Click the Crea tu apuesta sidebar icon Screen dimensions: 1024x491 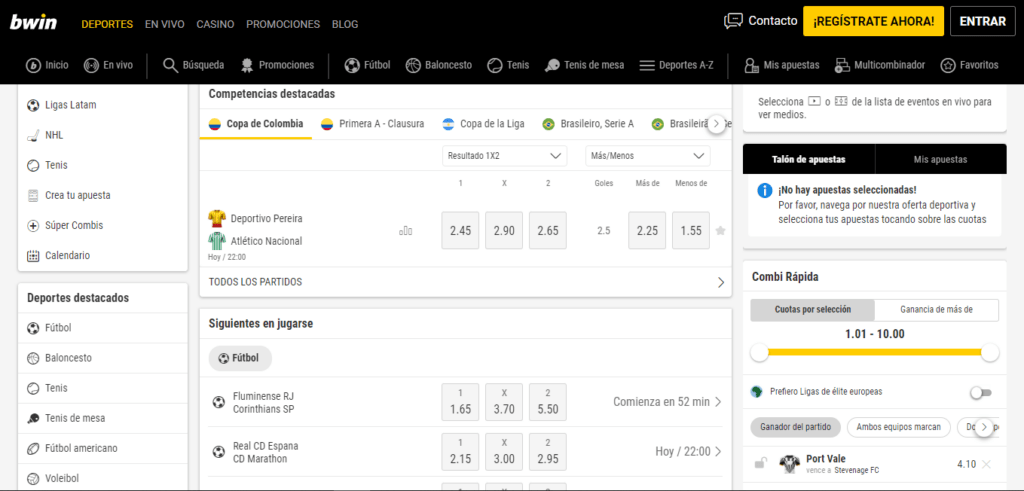pyautogui.click(x=33, y=195)
